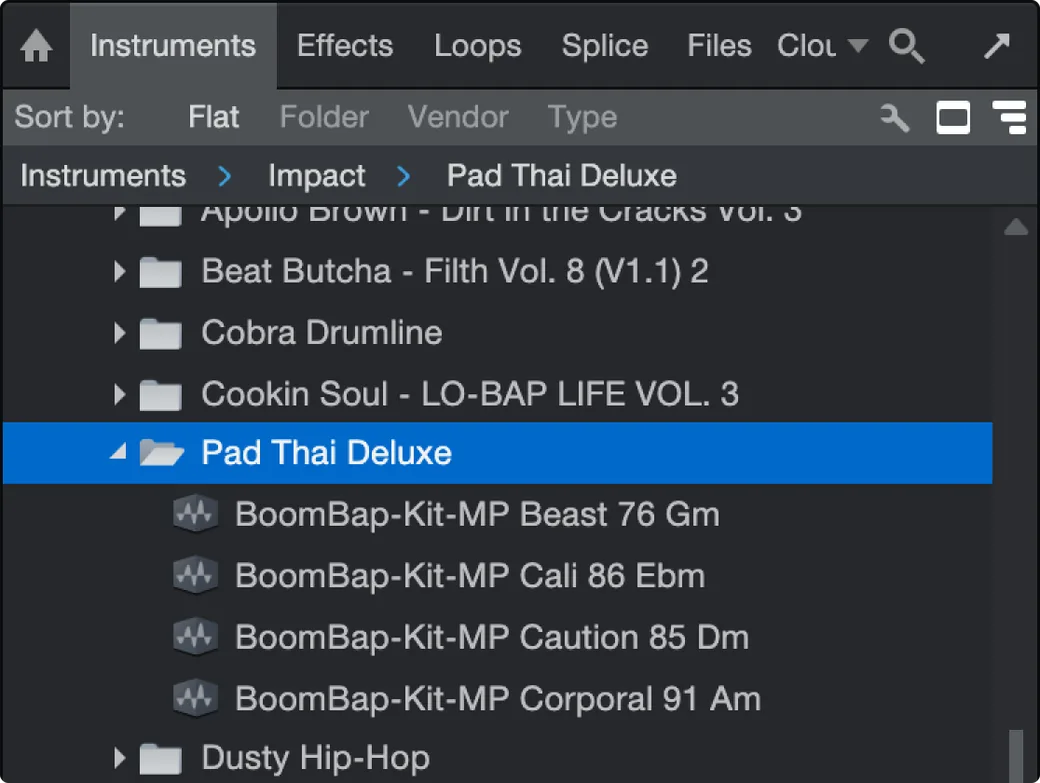
Task: Click the Caution 85 Dm preset waveform icon
Action: pos(195,636)
